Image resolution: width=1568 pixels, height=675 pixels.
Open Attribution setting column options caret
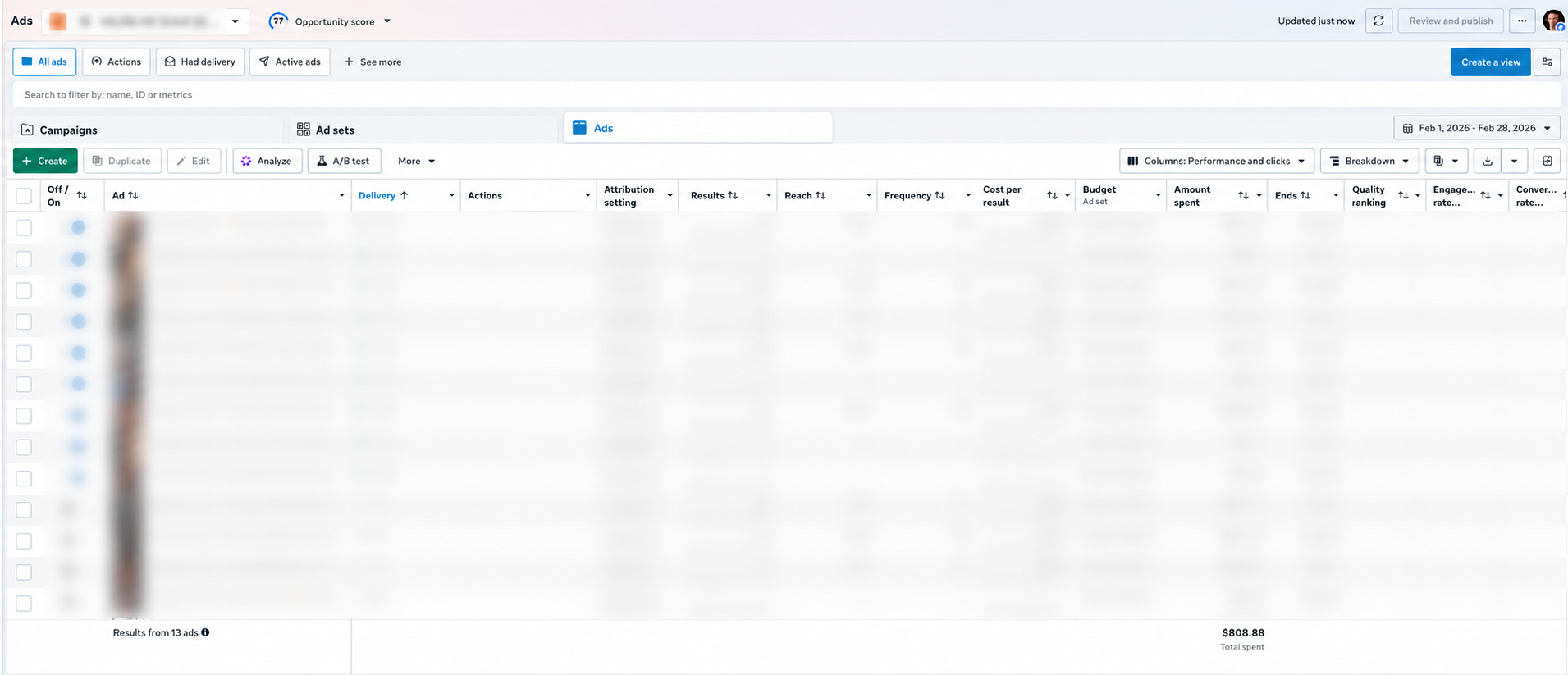click(670, 196)
